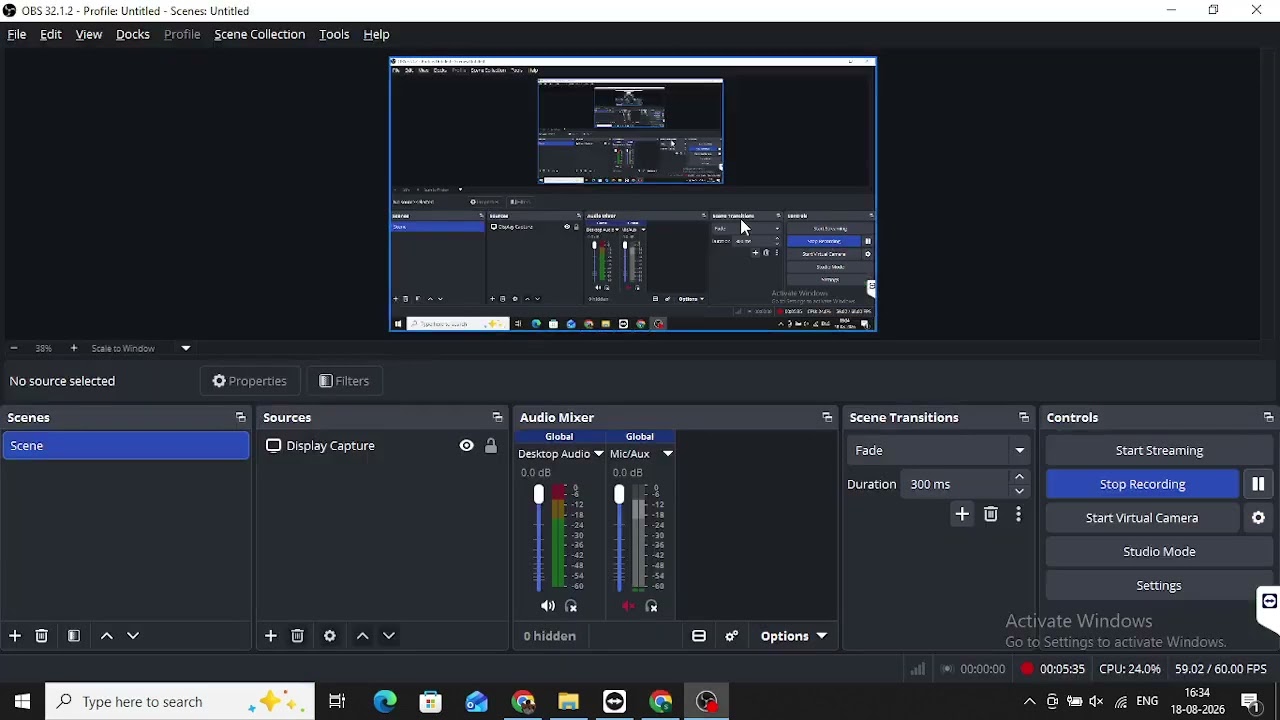Viewport: 1280px width, 720px height.
Task: Toggle Mic/Aux monitoring headphone icon
Action: [x=652, y=606]
